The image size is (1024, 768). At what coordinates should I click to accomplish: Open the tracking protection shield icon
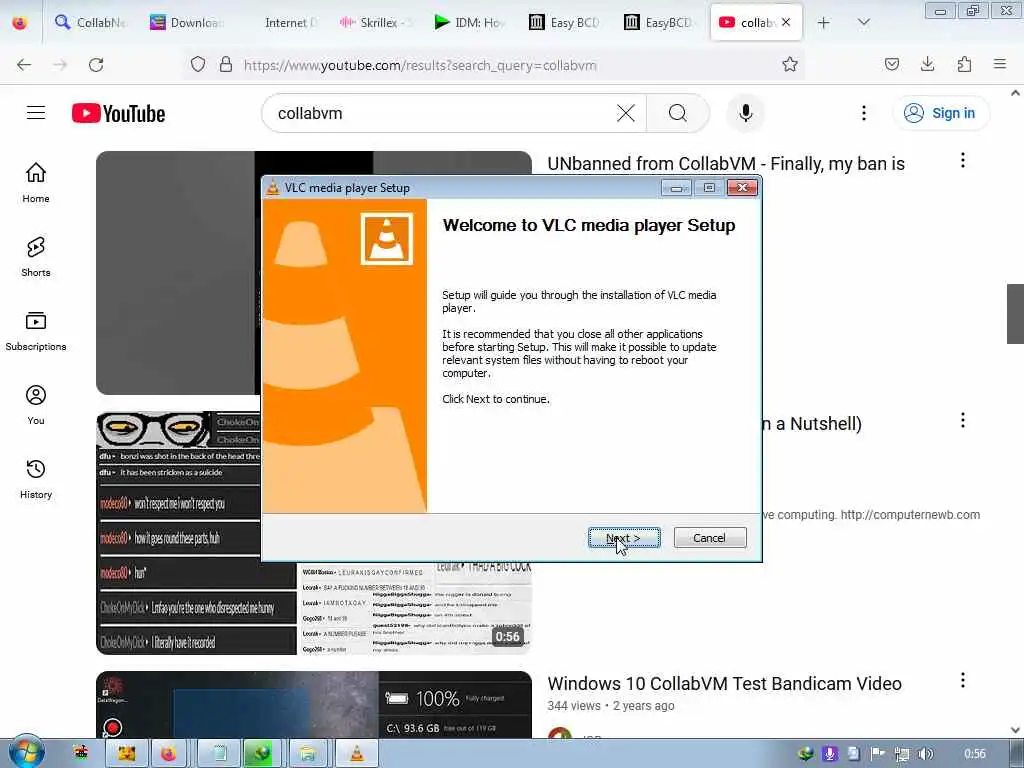198,65
